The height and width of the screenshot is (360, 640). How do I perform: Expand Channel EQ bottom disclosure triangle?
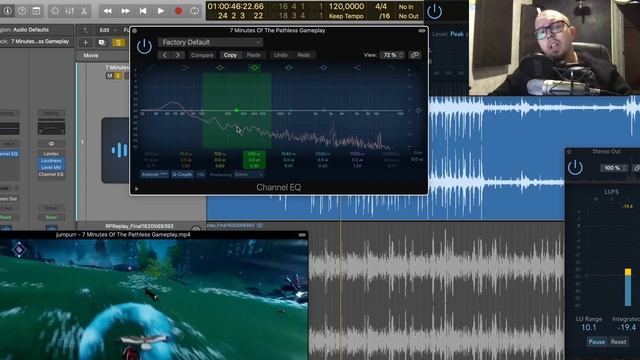[x=136, y=189]
